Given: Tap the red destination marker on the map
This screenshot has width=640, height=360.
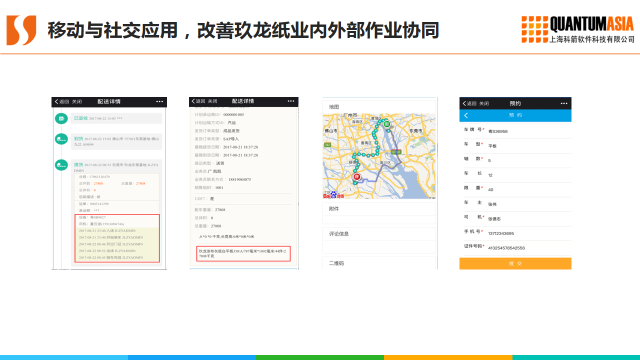Looking at the screenshot, I should [x=357, y=177].
